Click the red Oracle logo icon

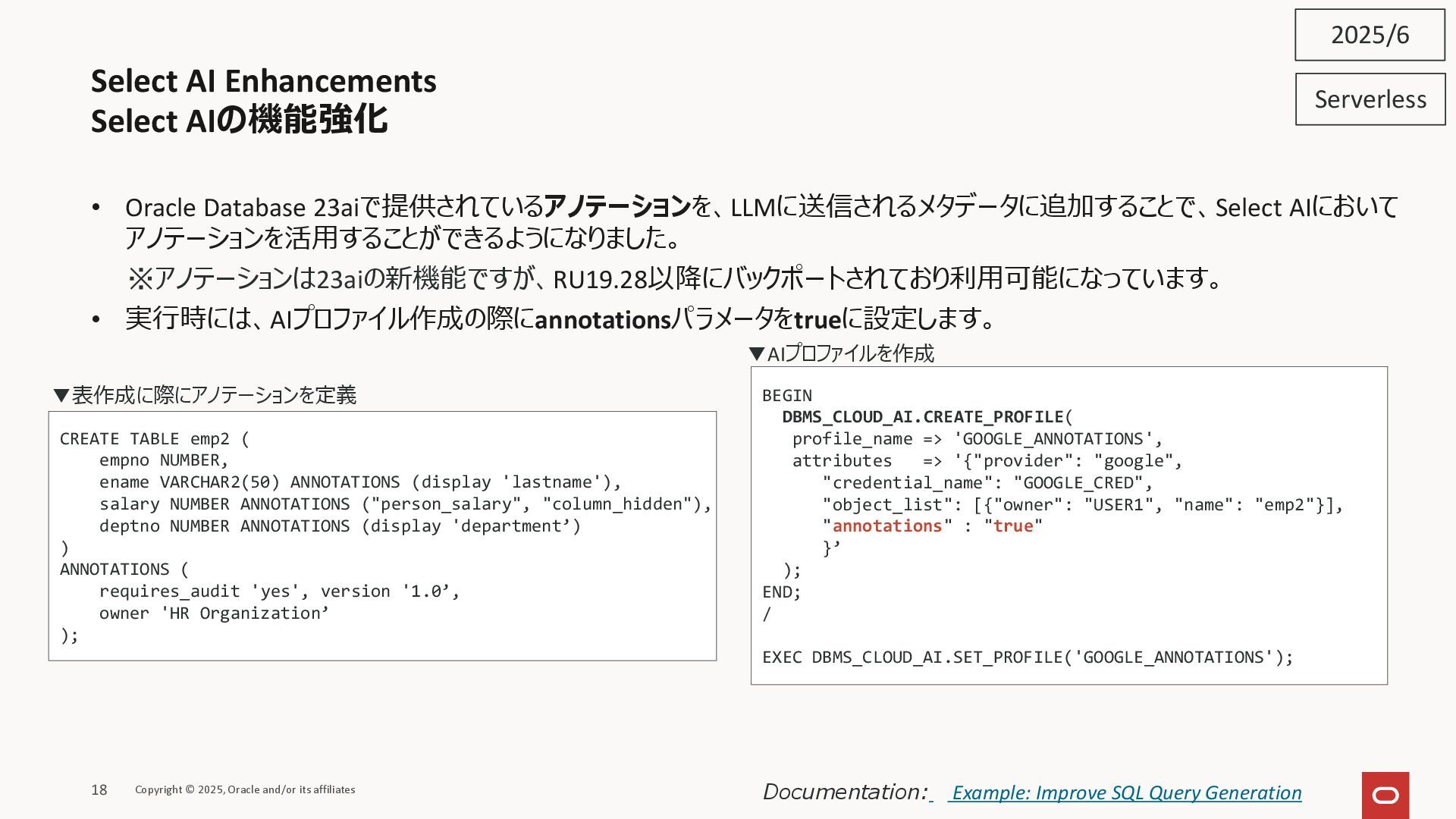tap(1385, 795)
